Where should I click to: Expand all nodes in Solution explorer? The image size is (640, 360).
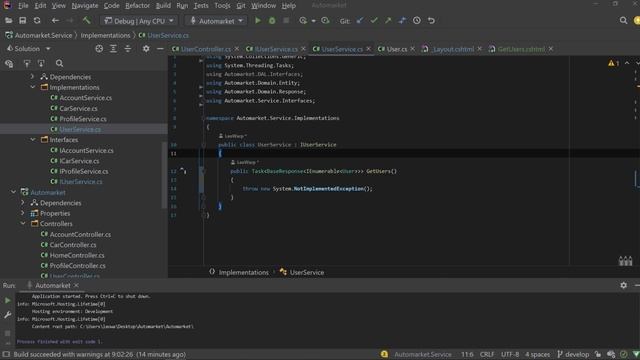pos(113,49)
